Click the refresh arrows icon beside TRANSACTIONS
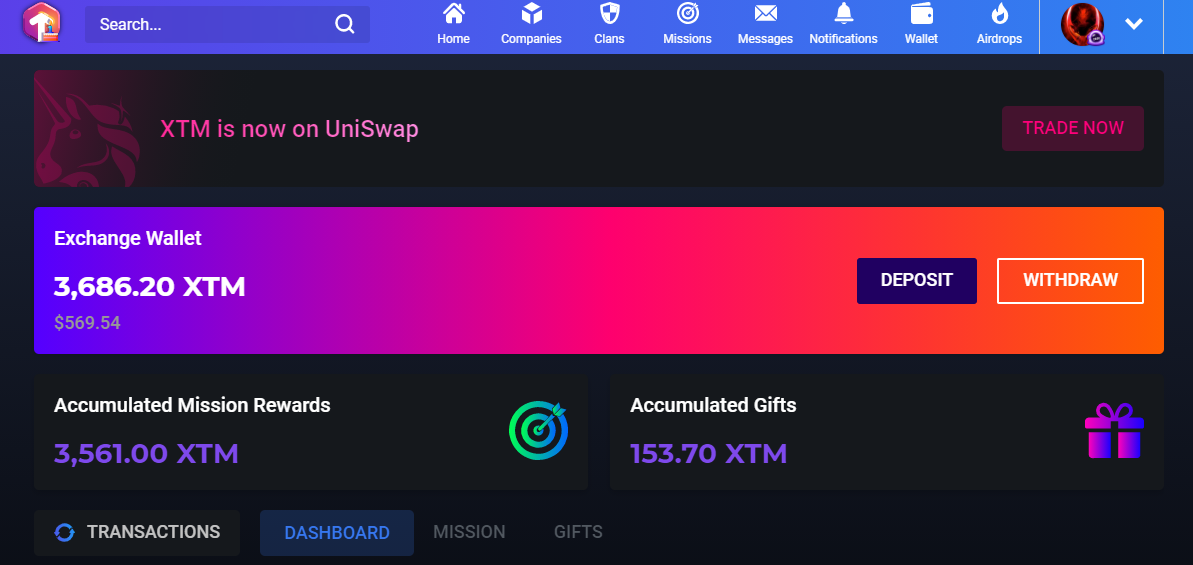Viewport: 1193px width, 565px height. (x=65, y=532)
